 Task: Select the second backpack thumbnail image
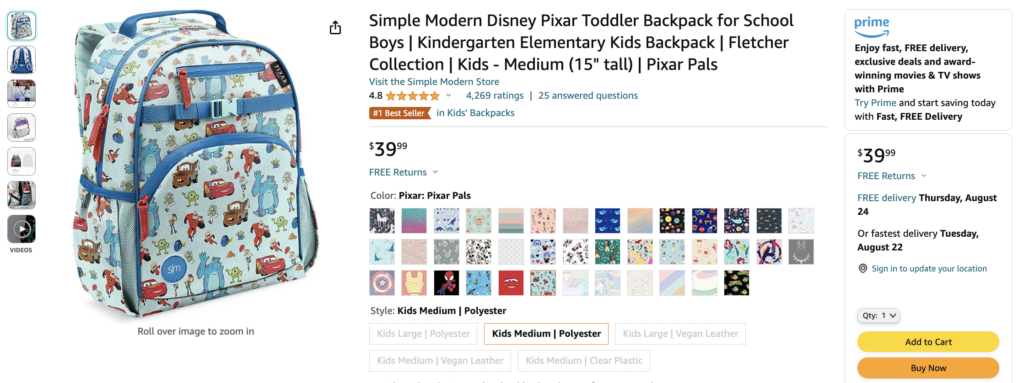click(x=22, y=59)
